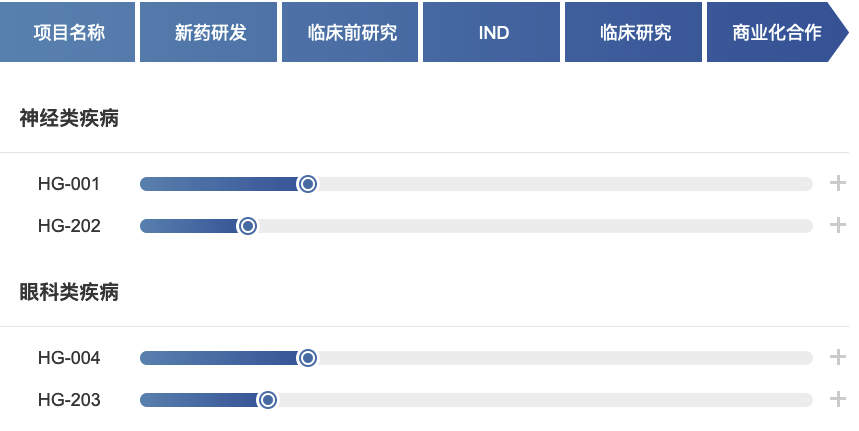The width and height of the screenshot is (859, 431).
Task: Click the 神经类疾病 category heading
Action: coord(70,119)
